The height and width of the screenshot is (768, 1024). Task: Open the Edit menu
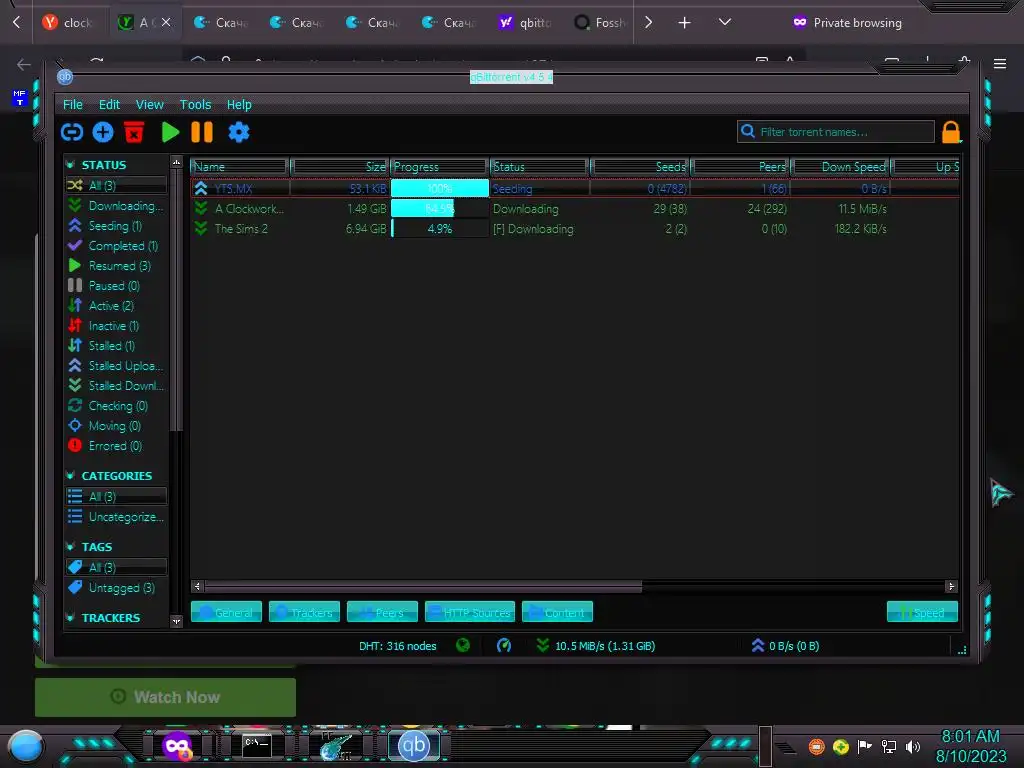click(109, 104)
